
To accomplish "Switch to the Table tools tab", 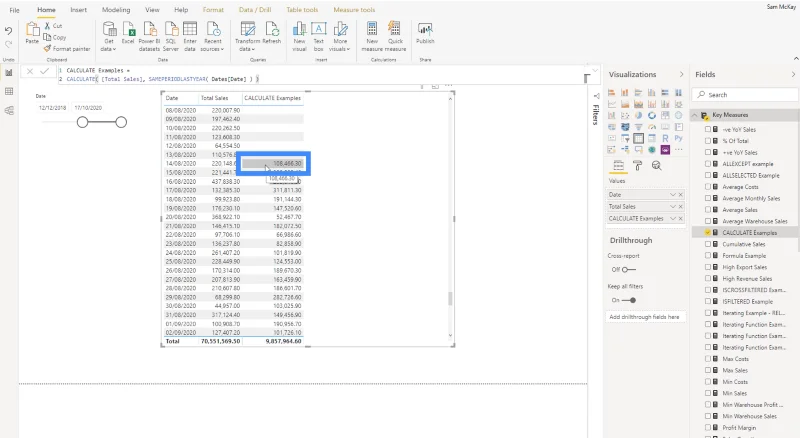I will click(x=302, y=10).
